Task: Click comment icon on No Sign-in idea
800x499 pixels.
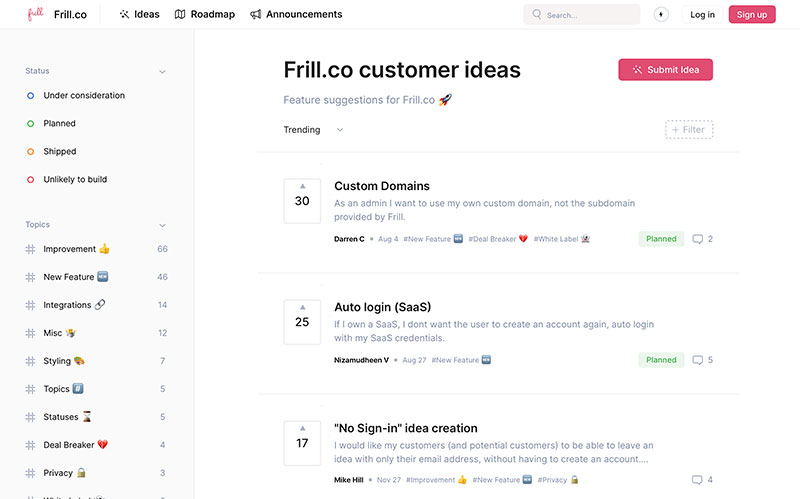Action: (697, 480)
